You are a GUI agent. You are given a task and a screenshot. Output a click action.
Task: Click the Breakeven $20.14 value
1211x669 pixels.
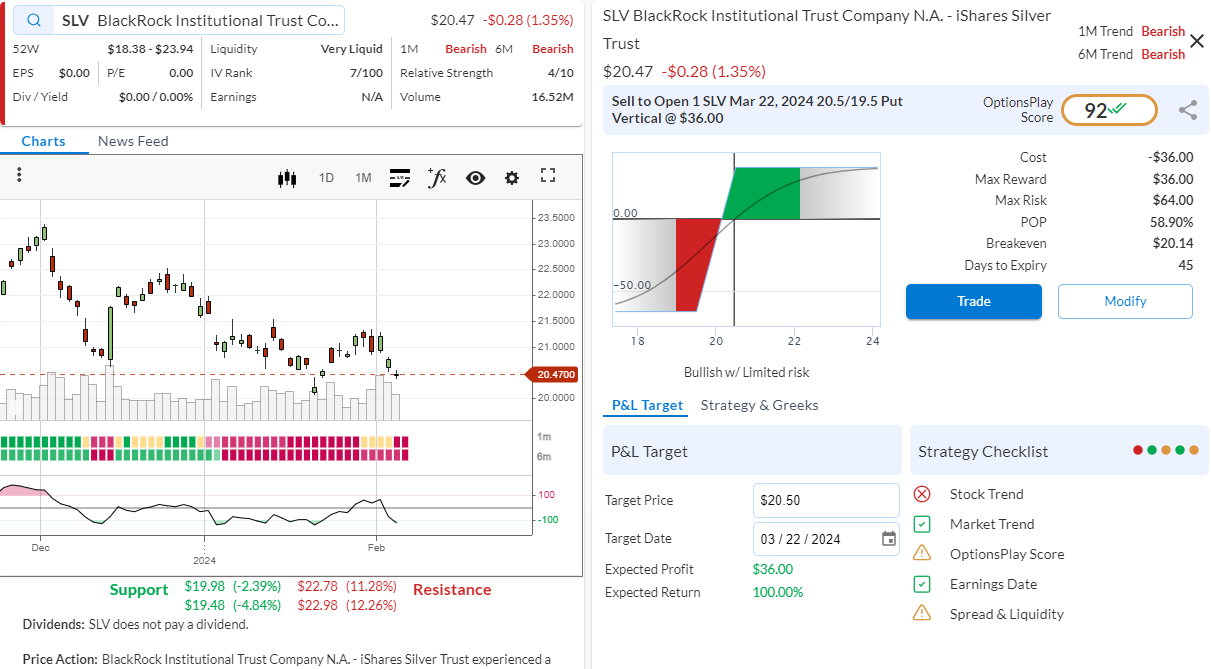pyautogui.click(x=1173, y=243)
